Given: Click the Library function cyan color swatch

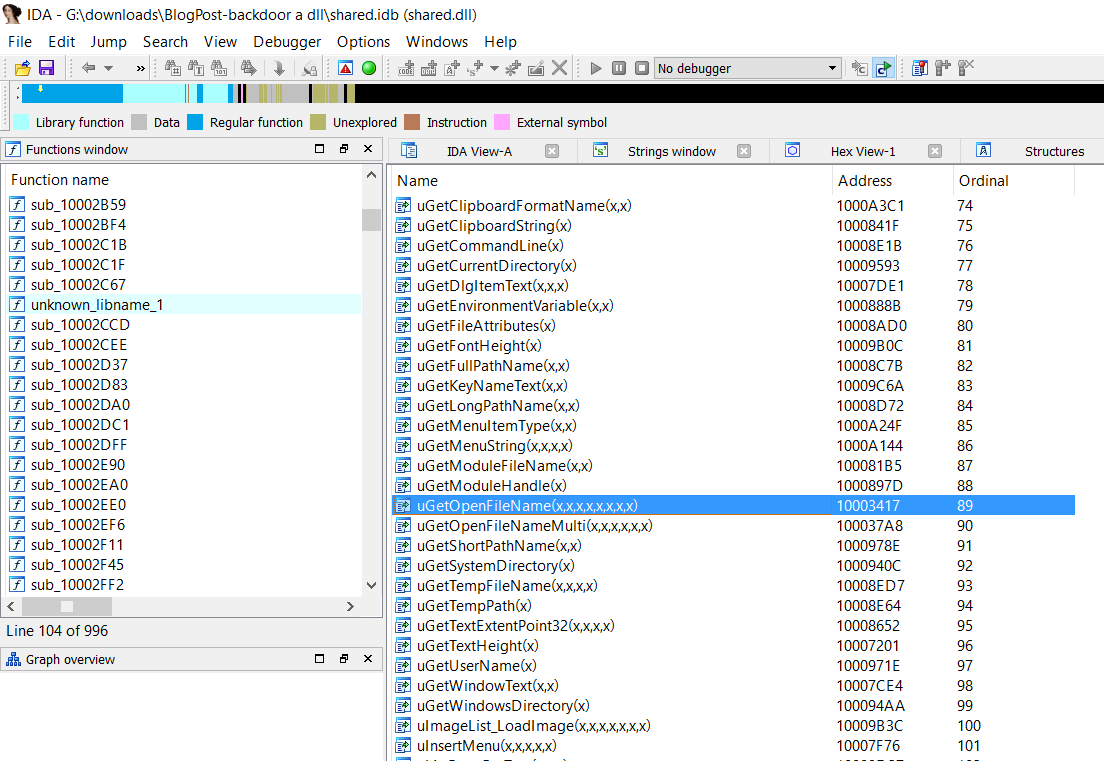Looking at the screenshot, I should 21,122.
